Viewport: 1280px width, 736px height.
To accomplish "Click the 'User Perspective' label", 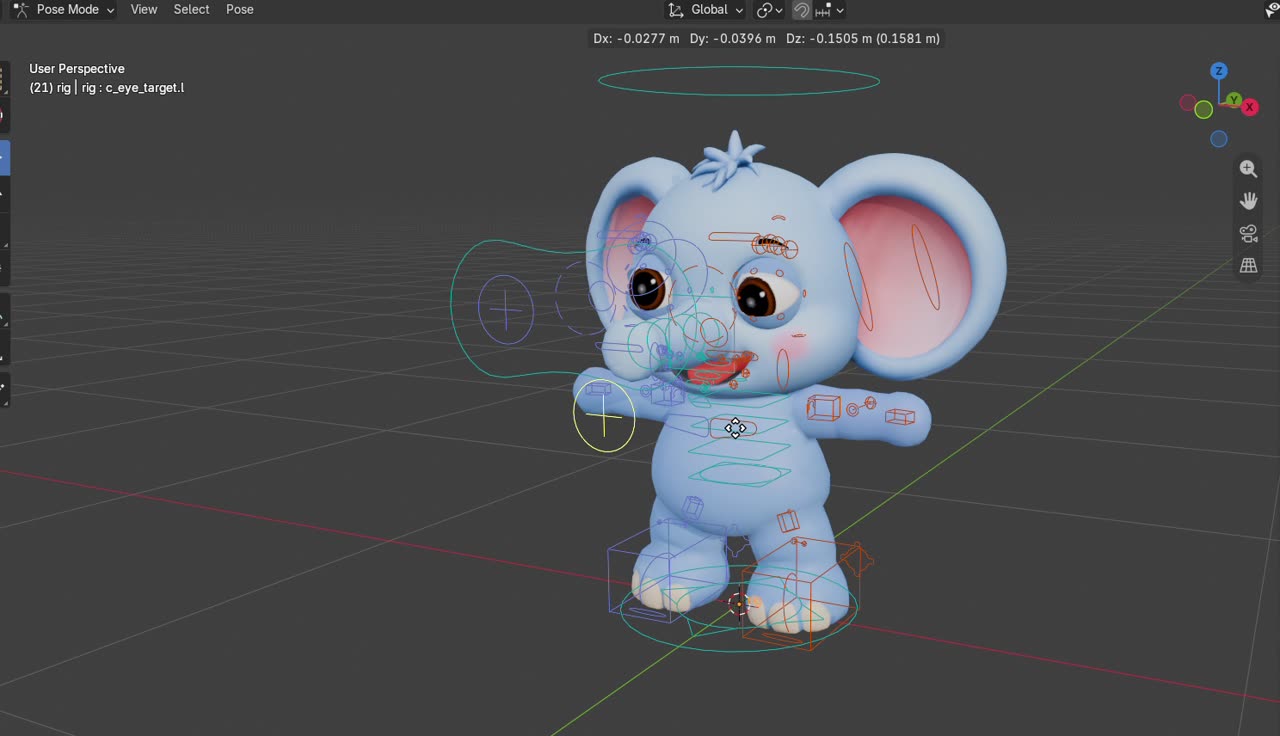I will [x=77, y=69].
